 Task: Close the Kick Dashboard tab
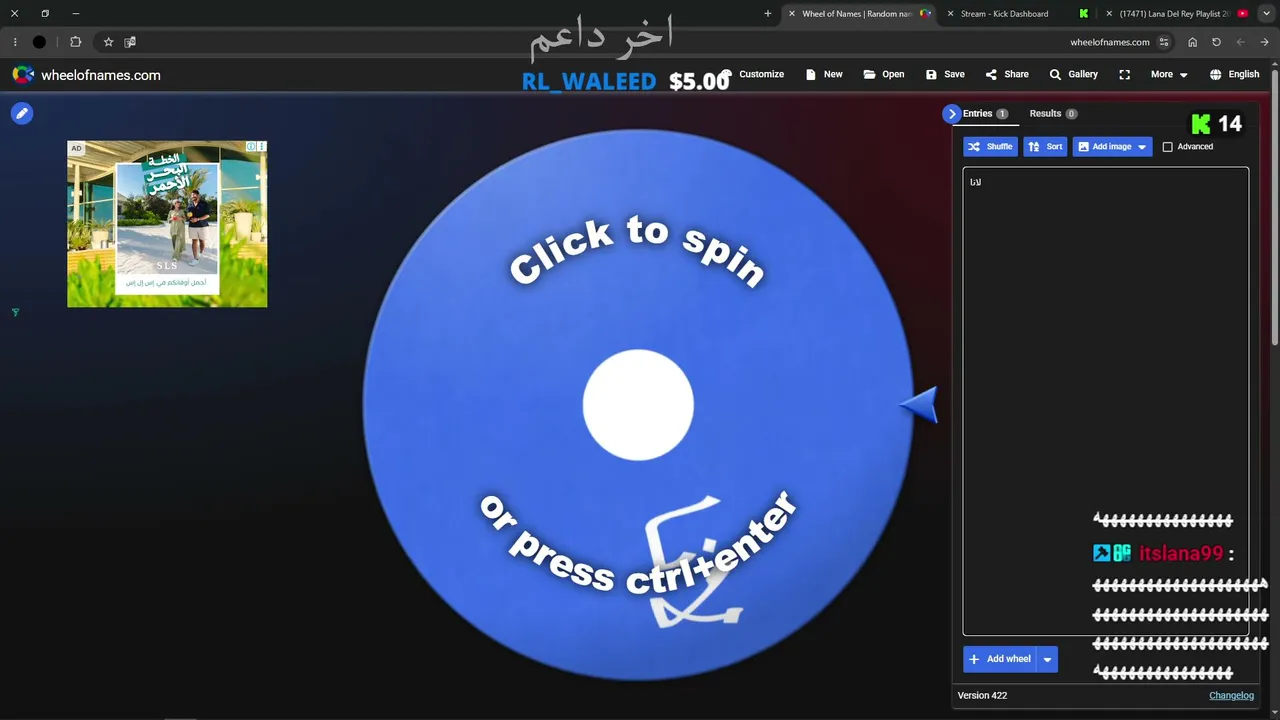click(950, 14)
